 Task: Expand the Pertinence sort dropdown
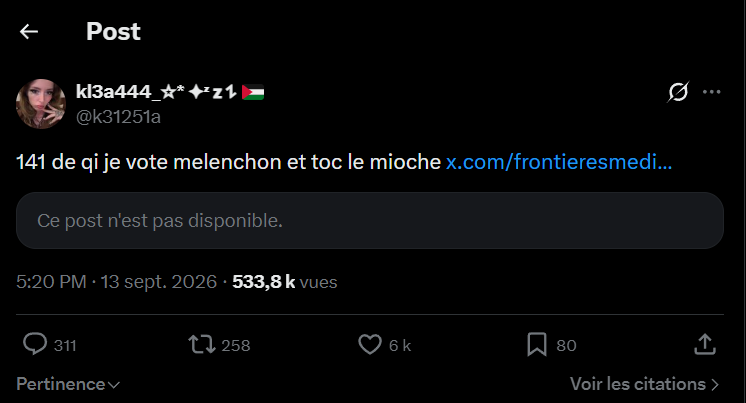coord(68,384)
